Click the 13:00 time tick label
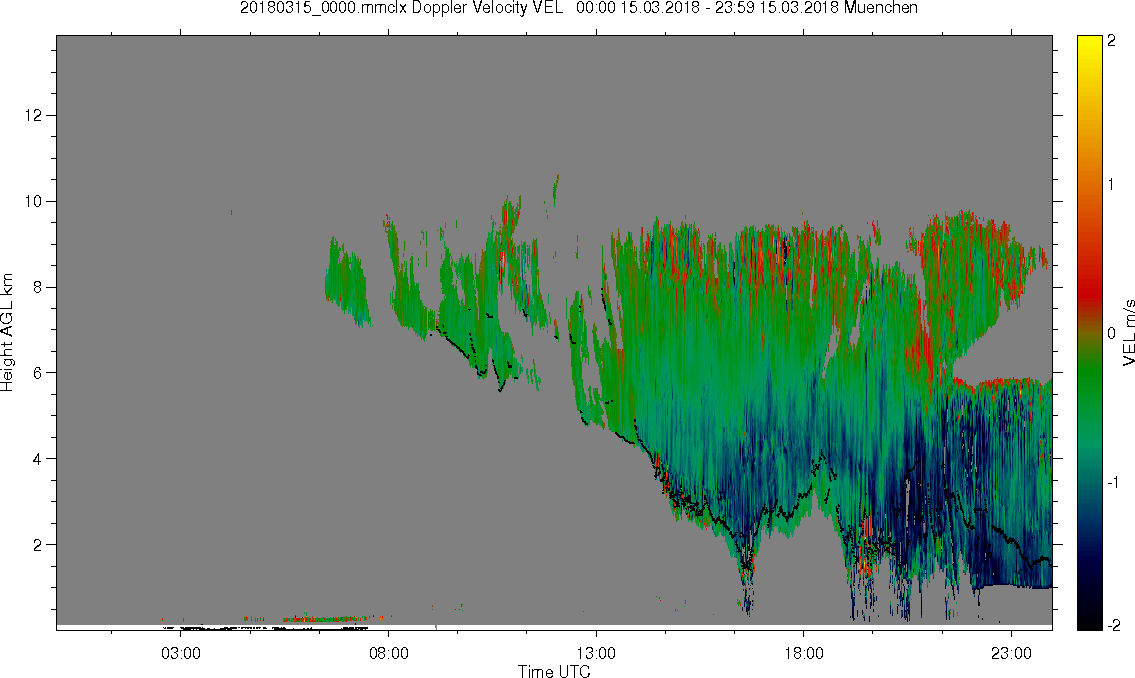 tap(596, 653)
